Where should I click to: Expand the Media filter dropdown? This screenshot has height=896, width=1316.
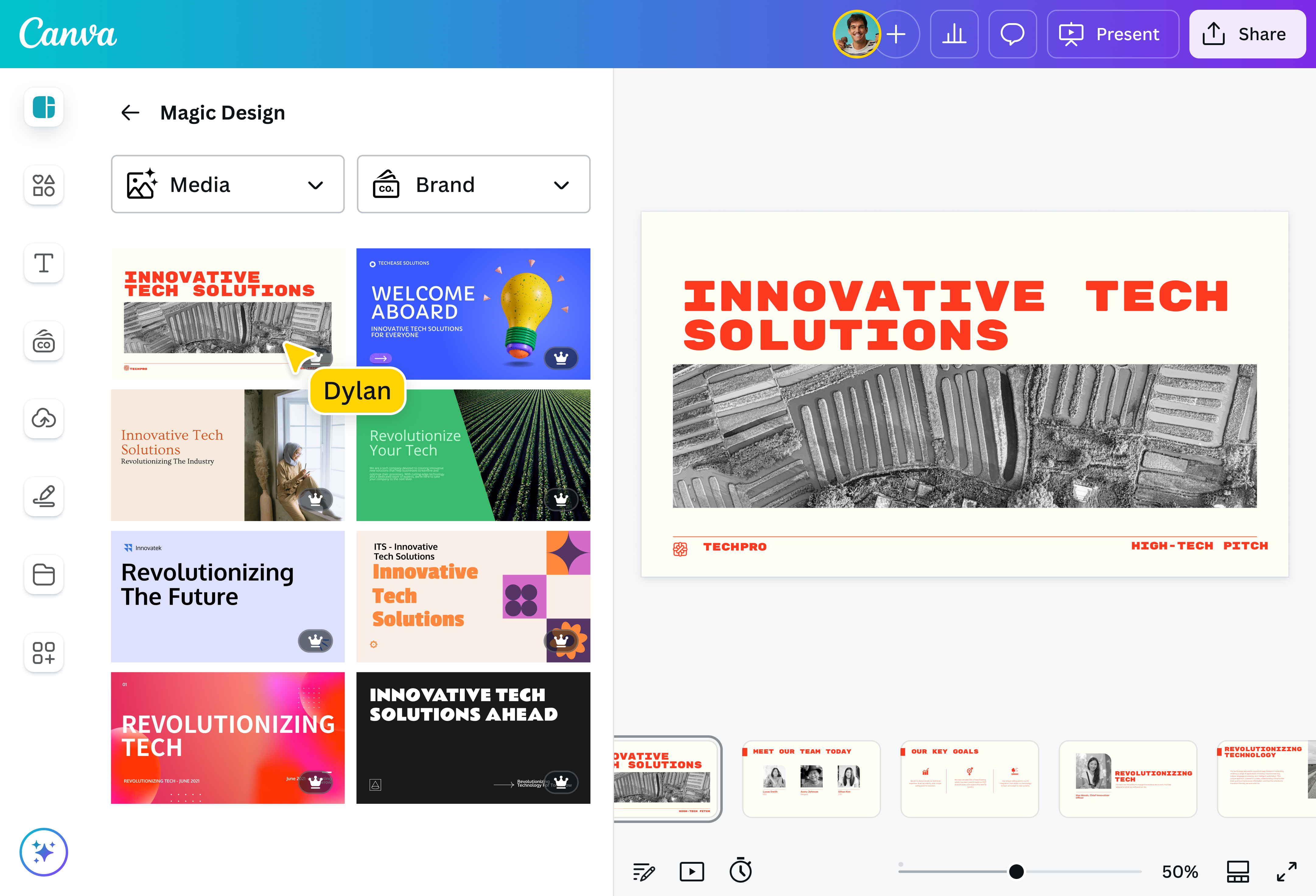click(315, 185)
